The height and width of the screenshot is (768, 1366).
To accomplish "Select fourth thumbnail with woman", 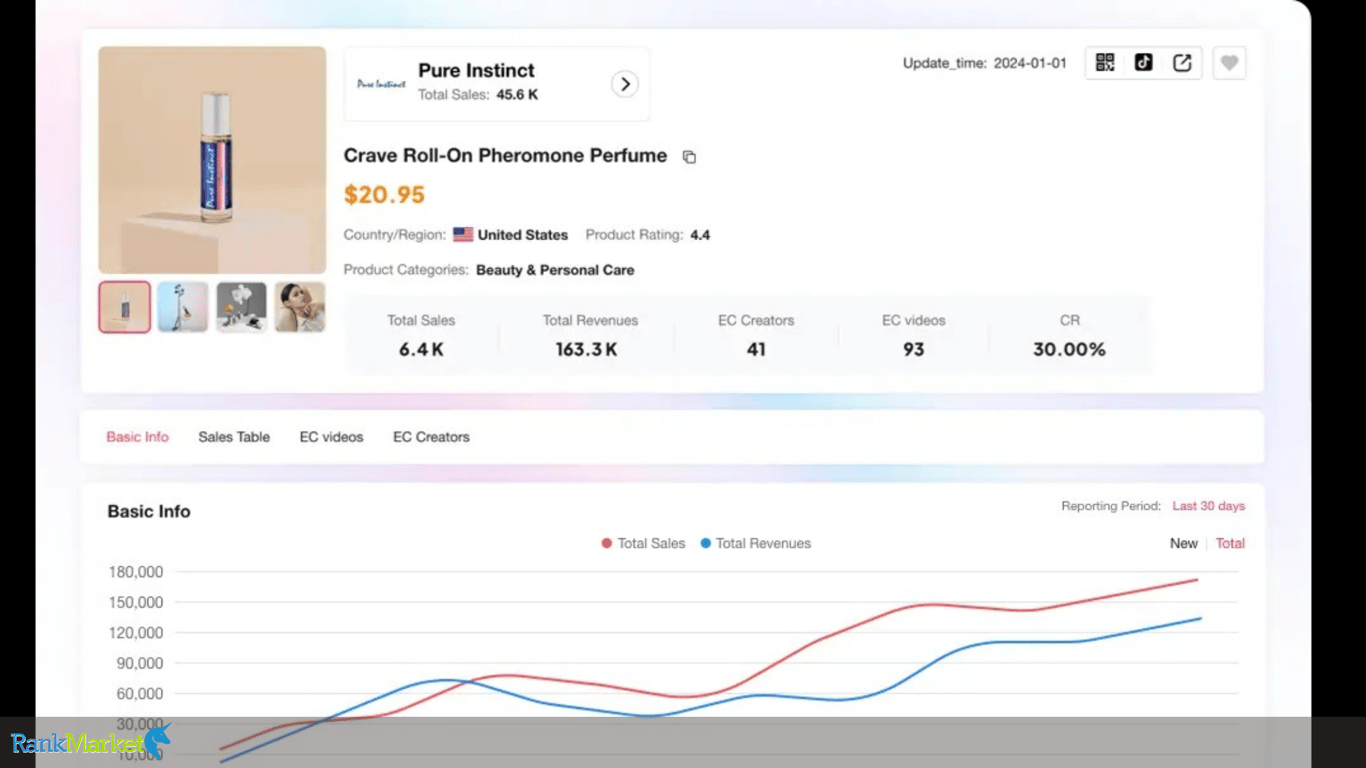I will point(300,307).
